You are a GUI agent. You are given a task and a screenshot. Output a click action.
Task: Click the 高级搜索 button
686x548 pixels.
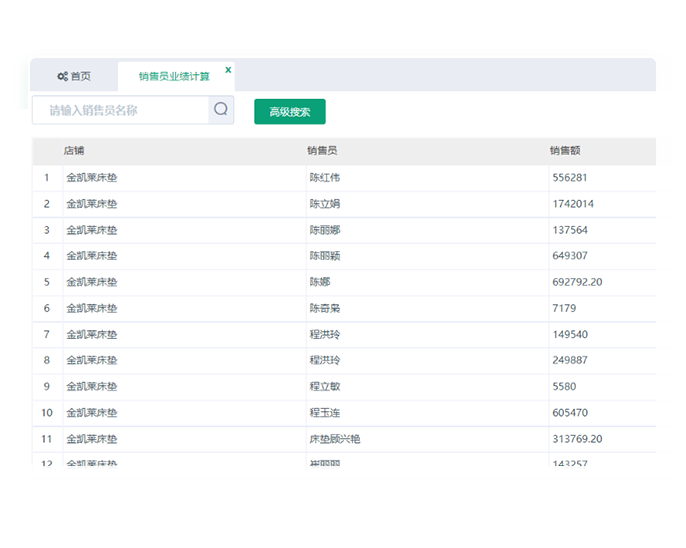click(x=290, y=112)
